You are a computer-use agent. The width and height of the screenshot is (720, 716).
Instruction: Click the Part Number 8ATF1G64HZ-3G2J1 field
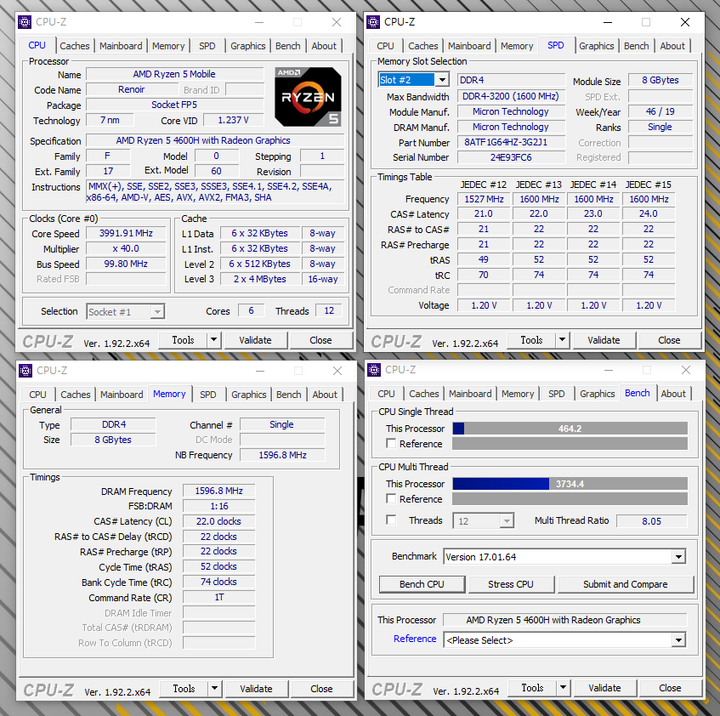[x=511, y=142]
